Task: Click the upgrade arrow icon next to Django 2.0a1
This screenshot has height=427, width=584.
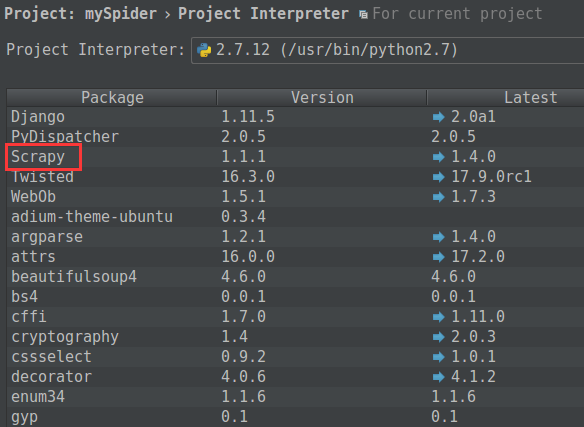Action: click(x=438, y=117)
